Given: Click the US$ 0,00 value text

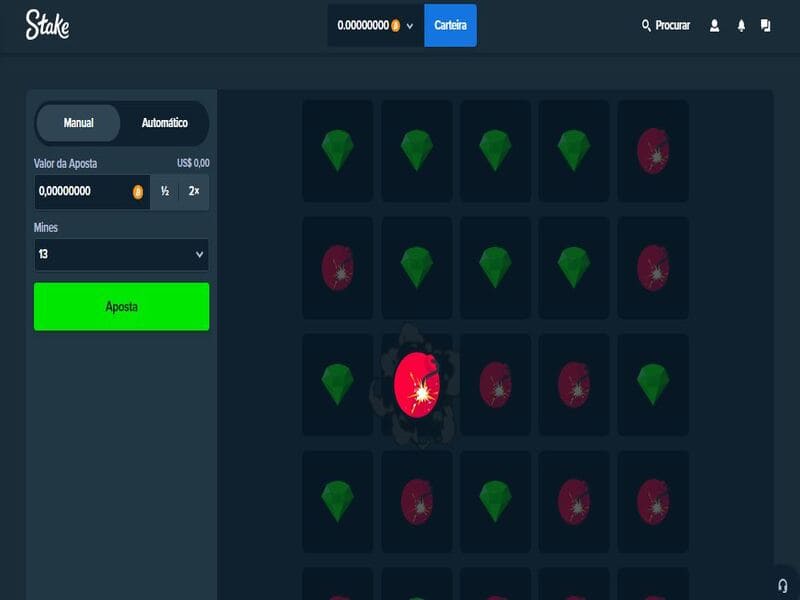Looking at the screenshot, I should point(193,163).
